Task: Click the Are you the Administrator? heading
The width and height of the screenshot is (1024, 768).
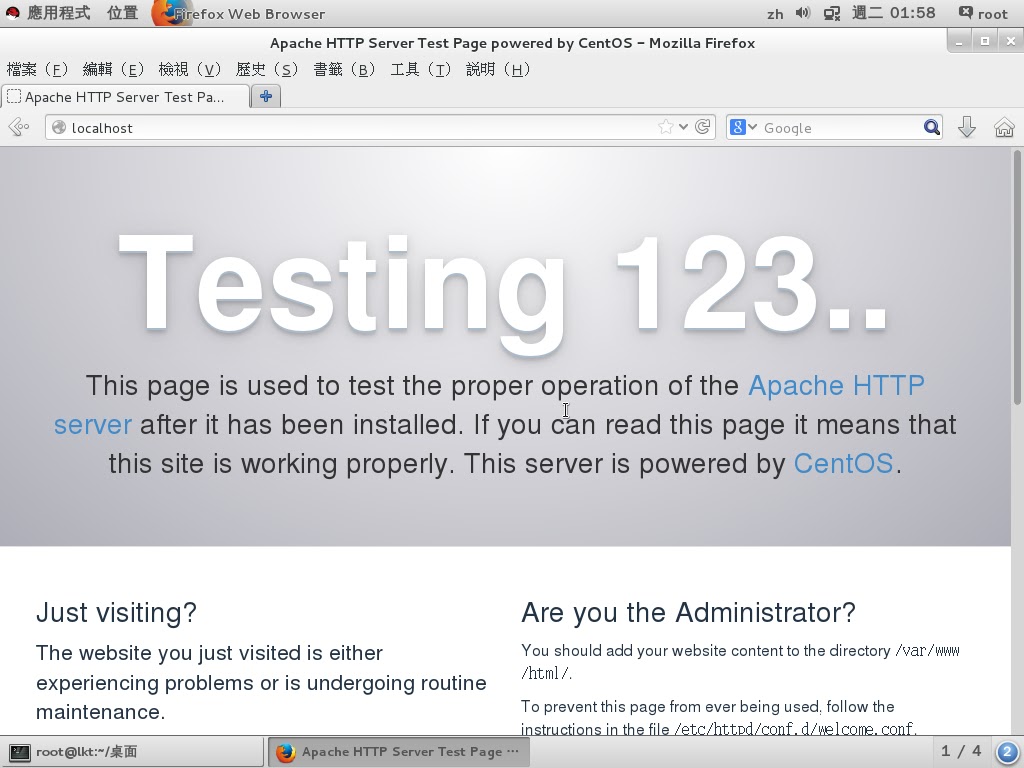Action: coord(688,612)
